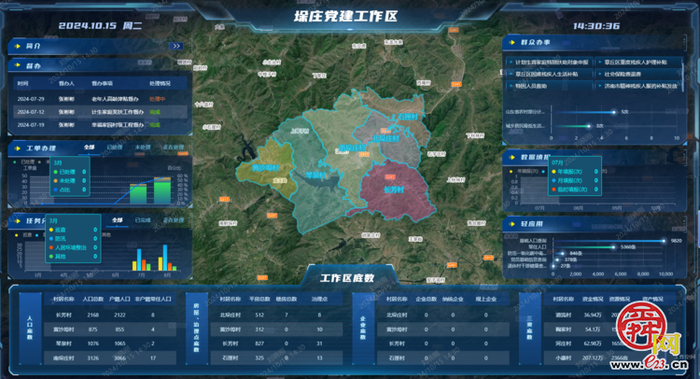Click 企业总数 column header

(426, 299)
